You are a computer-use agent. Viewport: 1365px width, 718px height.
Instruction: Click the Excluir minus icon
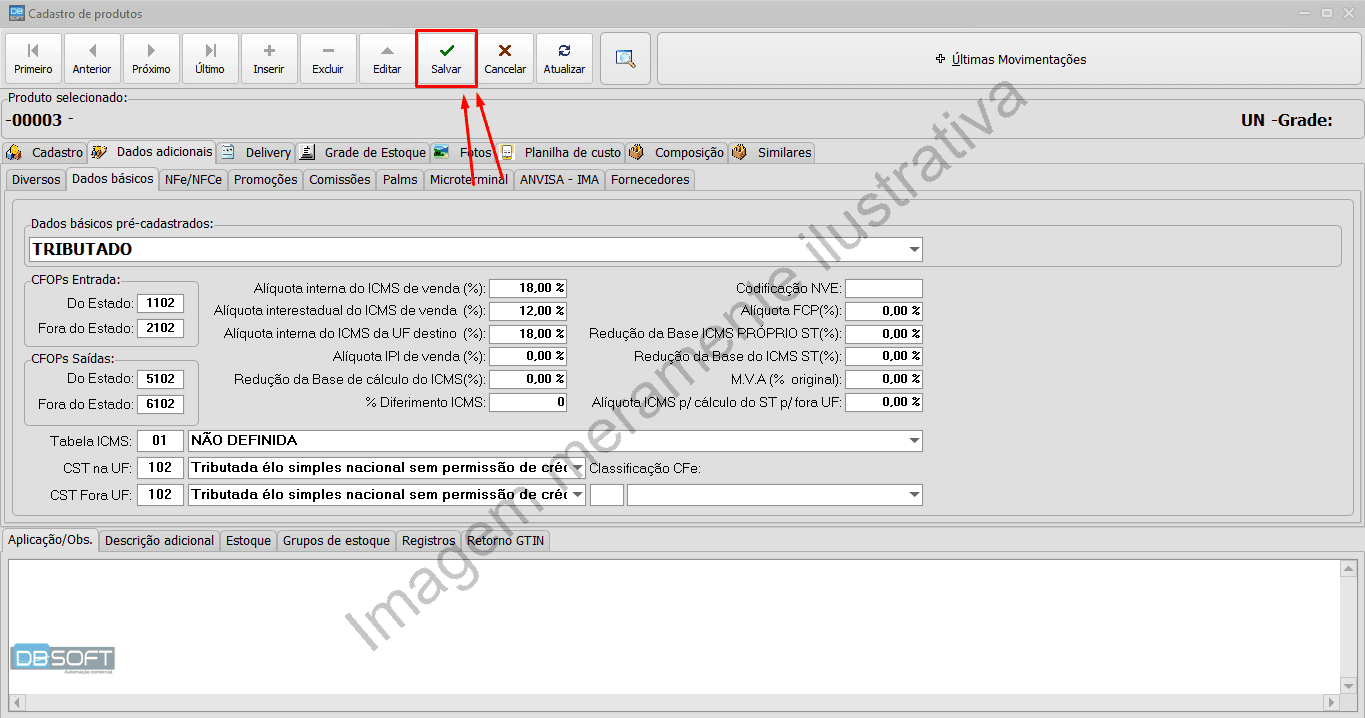click(328, 49)
